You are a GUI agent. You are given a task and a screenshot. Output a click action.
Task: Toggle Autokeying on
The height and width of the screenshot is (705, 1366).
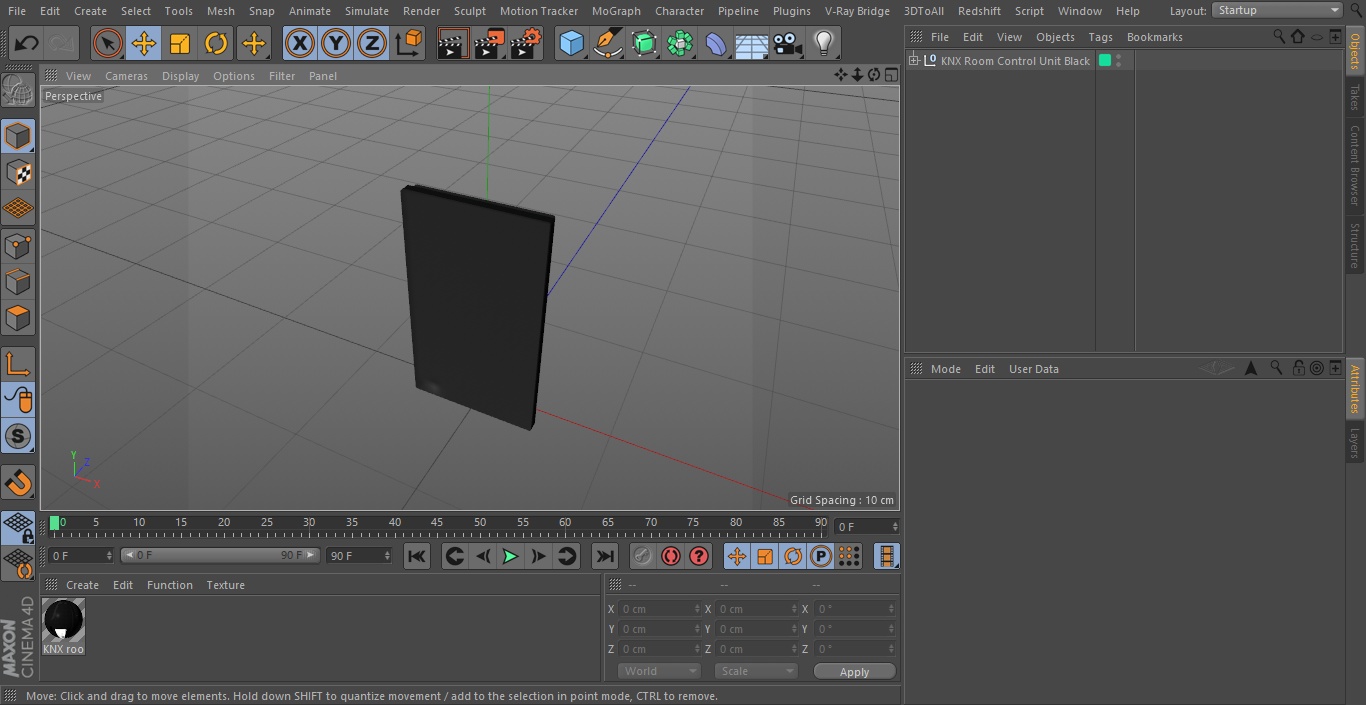click(x=671, y=556)
